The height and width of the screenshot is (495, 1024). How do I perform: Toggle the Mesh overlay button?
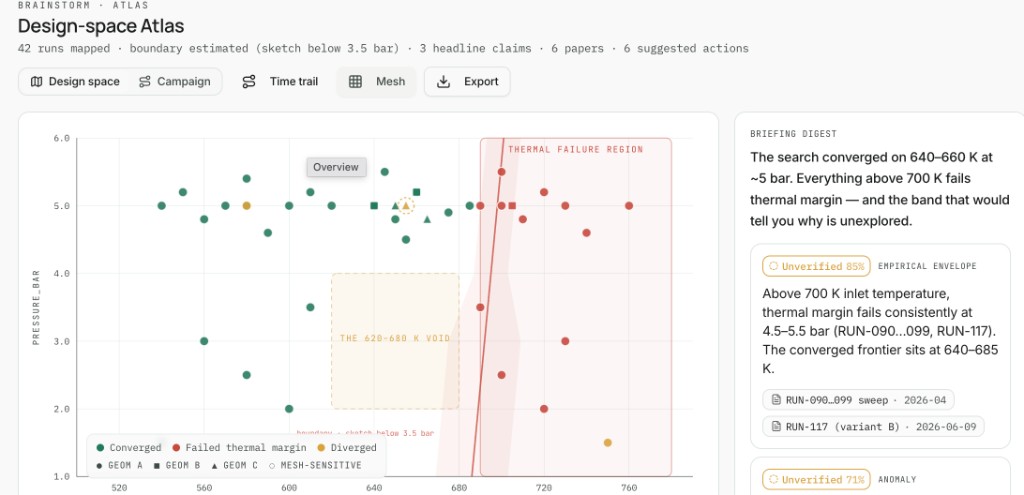coord(376,82)
